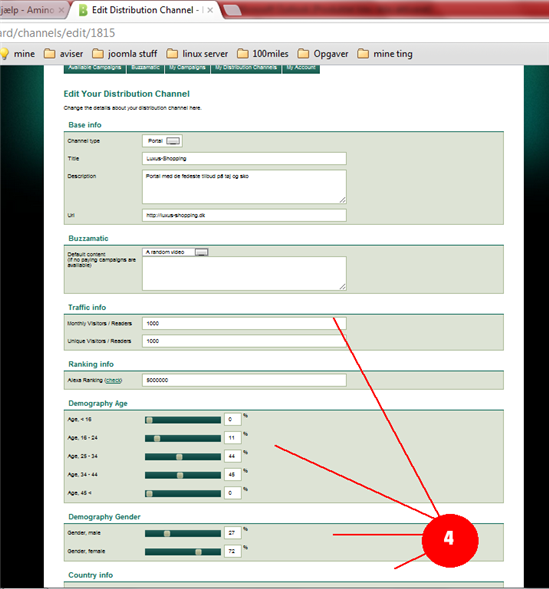Screen dimensions: 549x589
Task: Click the Title input field
Action: 244,159
